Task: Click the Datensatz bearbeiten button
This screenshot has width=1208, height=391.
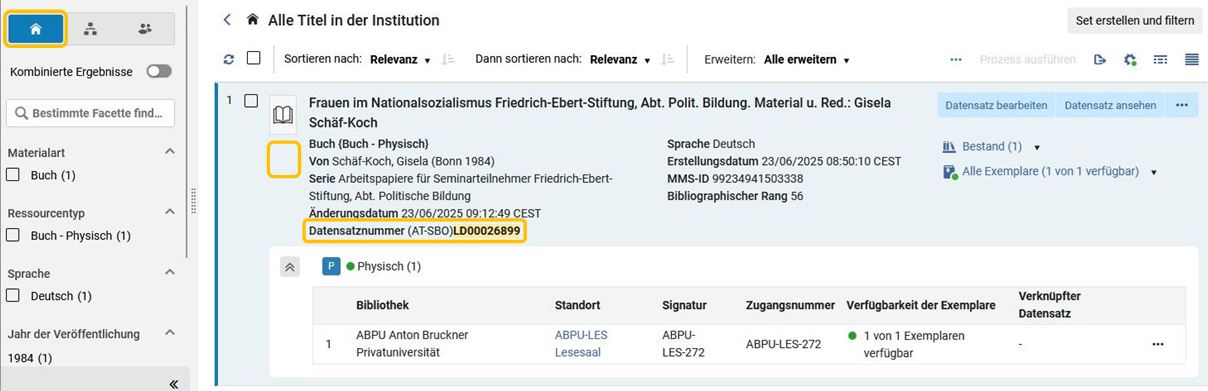Action: pos(996,105)
